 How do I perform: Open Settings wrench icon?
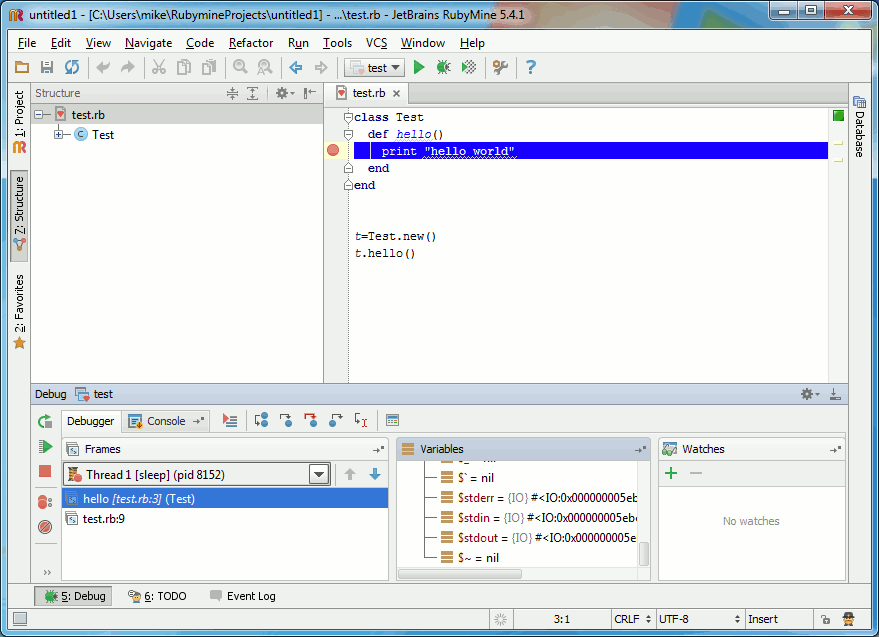point(500,68)
